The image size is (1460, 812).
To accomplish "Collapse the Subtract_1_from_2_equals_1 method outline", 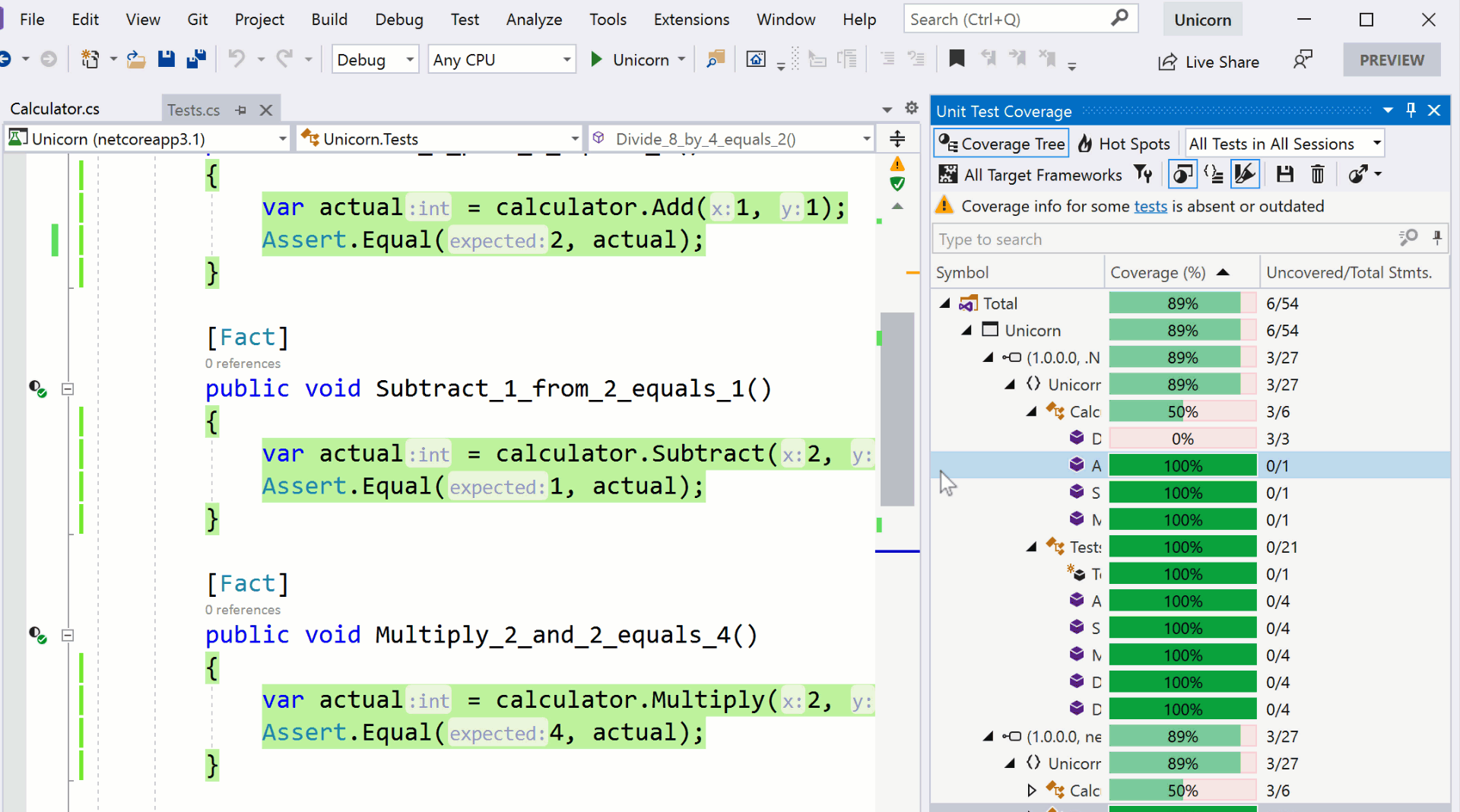I will (x=68, y=389).
